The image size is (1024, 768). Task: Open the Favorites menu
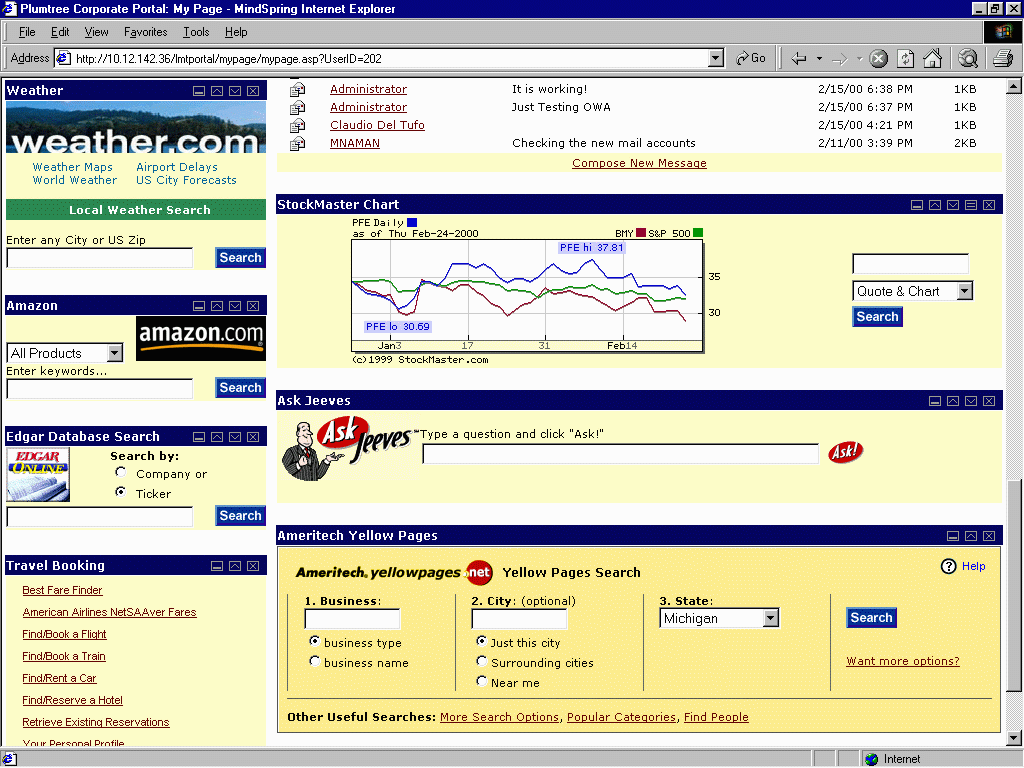coord(146,32)
